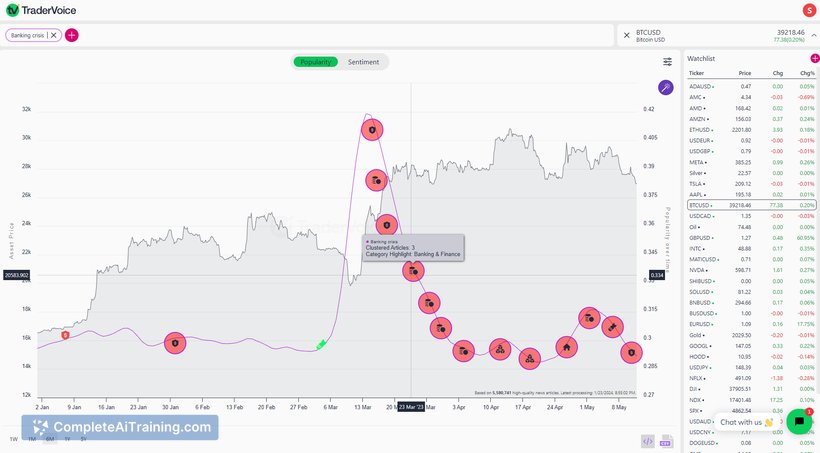Image resolution: width=820 pixels, height=453 pixels.
Task: Sort watchlist by Chg column
Action: click(x=778, y=73)
